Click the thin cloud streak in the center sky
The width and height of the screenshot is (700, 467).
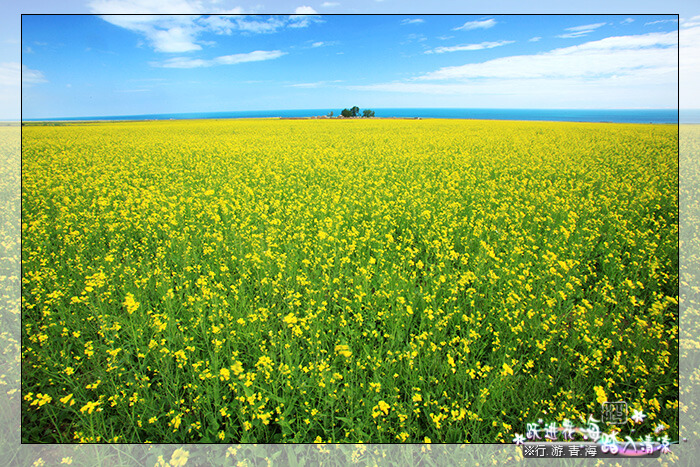point(470,46)
